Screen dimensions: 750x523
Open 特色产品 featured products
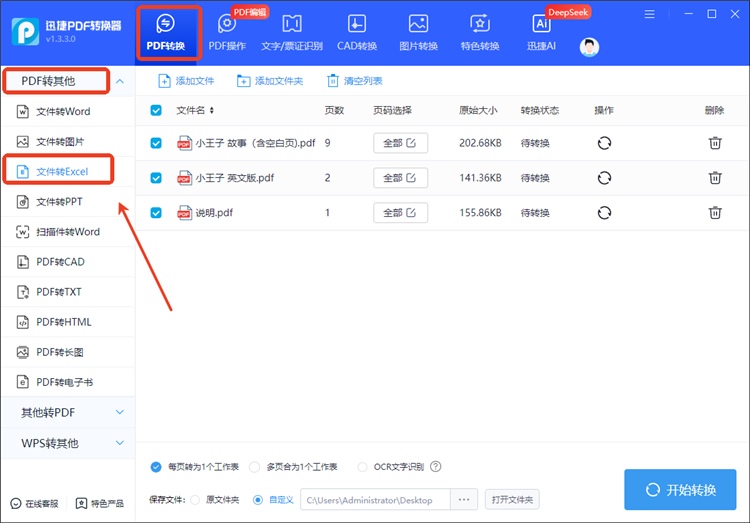100,503
